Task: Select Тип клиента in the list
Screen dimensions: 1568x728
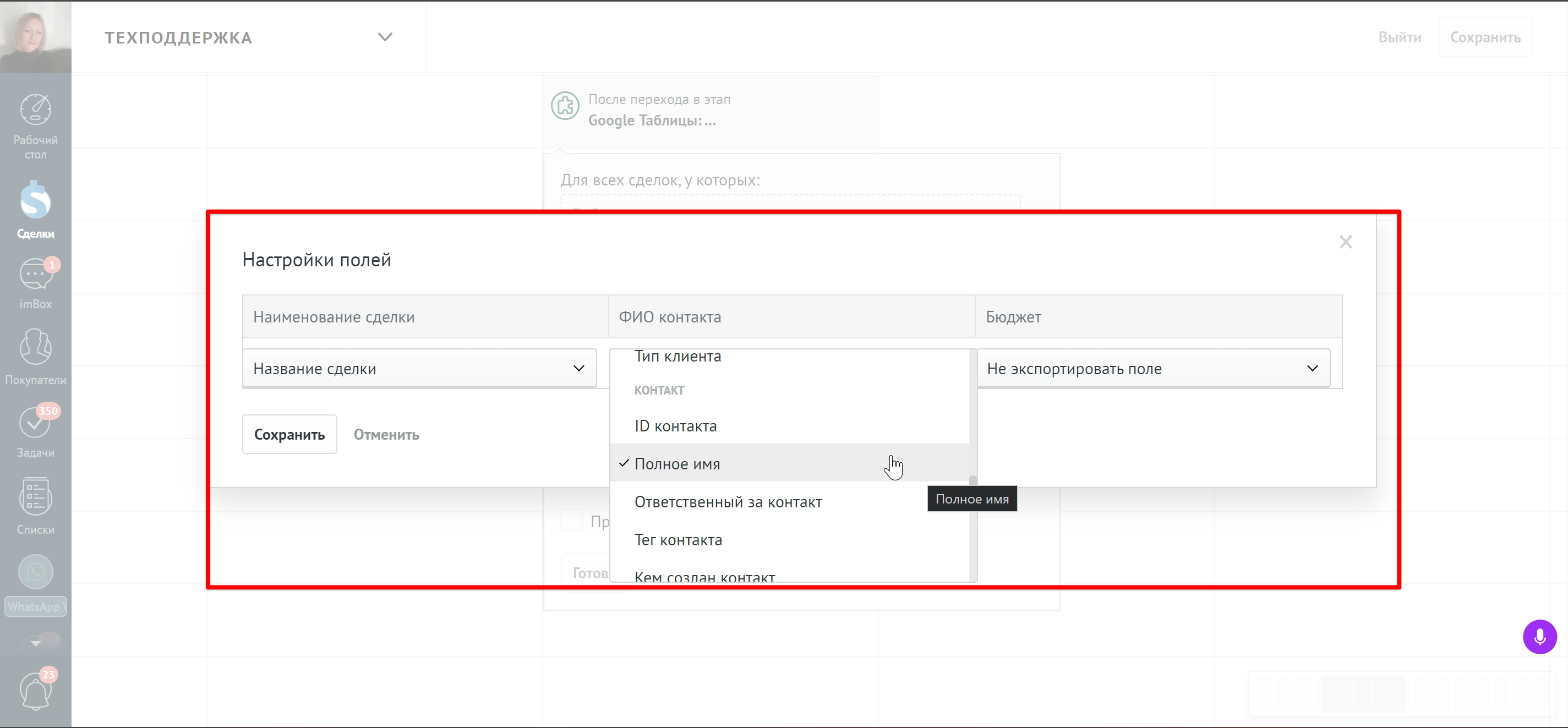Action: click(789, 357)
